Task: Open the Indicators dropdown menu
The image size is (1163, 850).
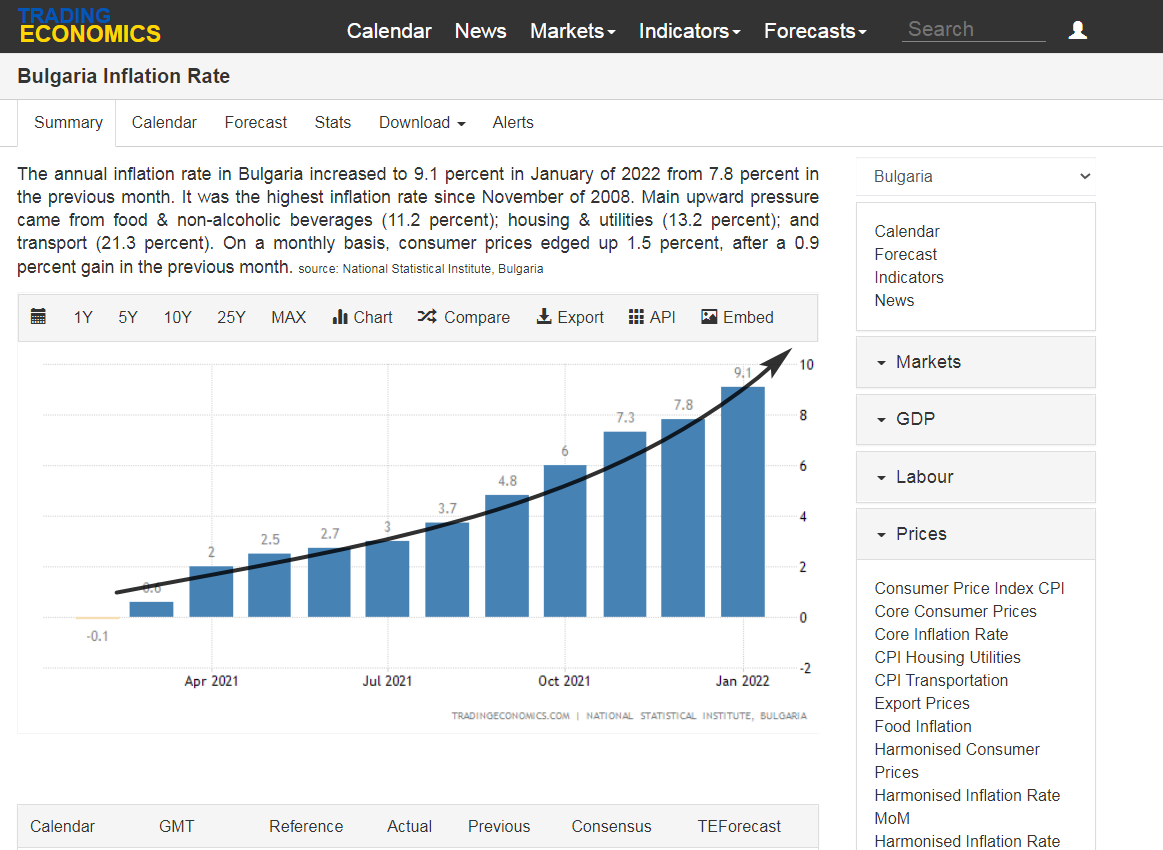Action: (x=689, y=31)
